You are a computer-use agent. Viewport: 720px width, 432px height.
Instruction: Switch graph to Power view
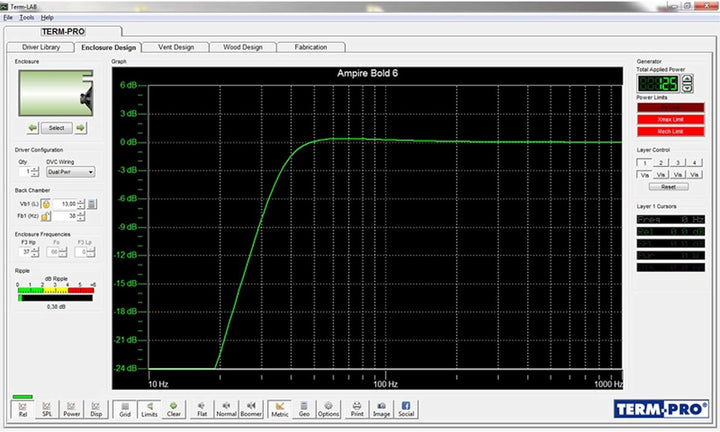(71, 407)
